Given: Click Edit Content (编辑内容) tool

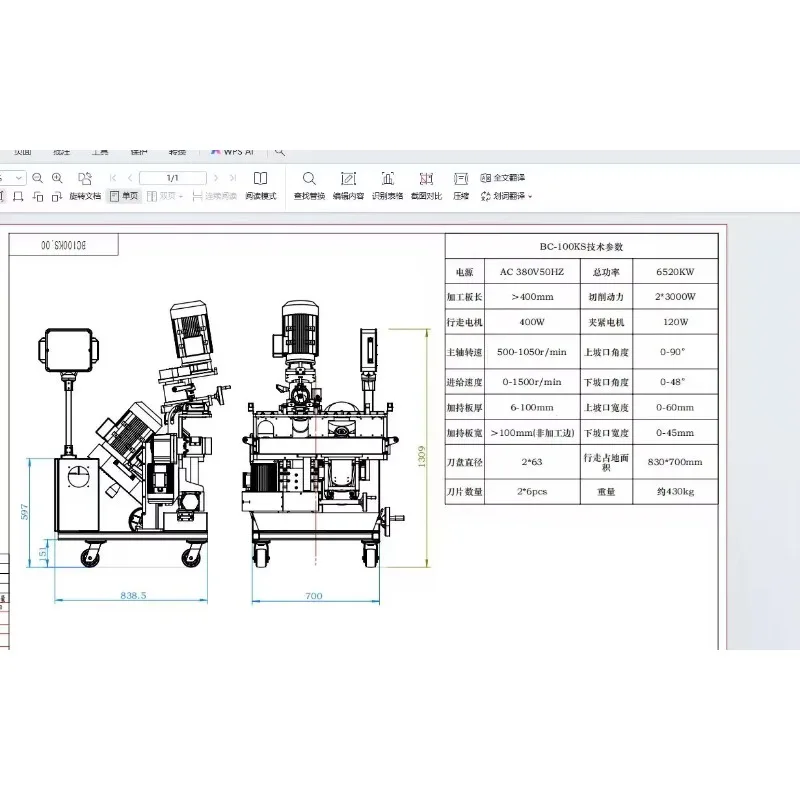Looking at the screenshot, I should [348, 186].
